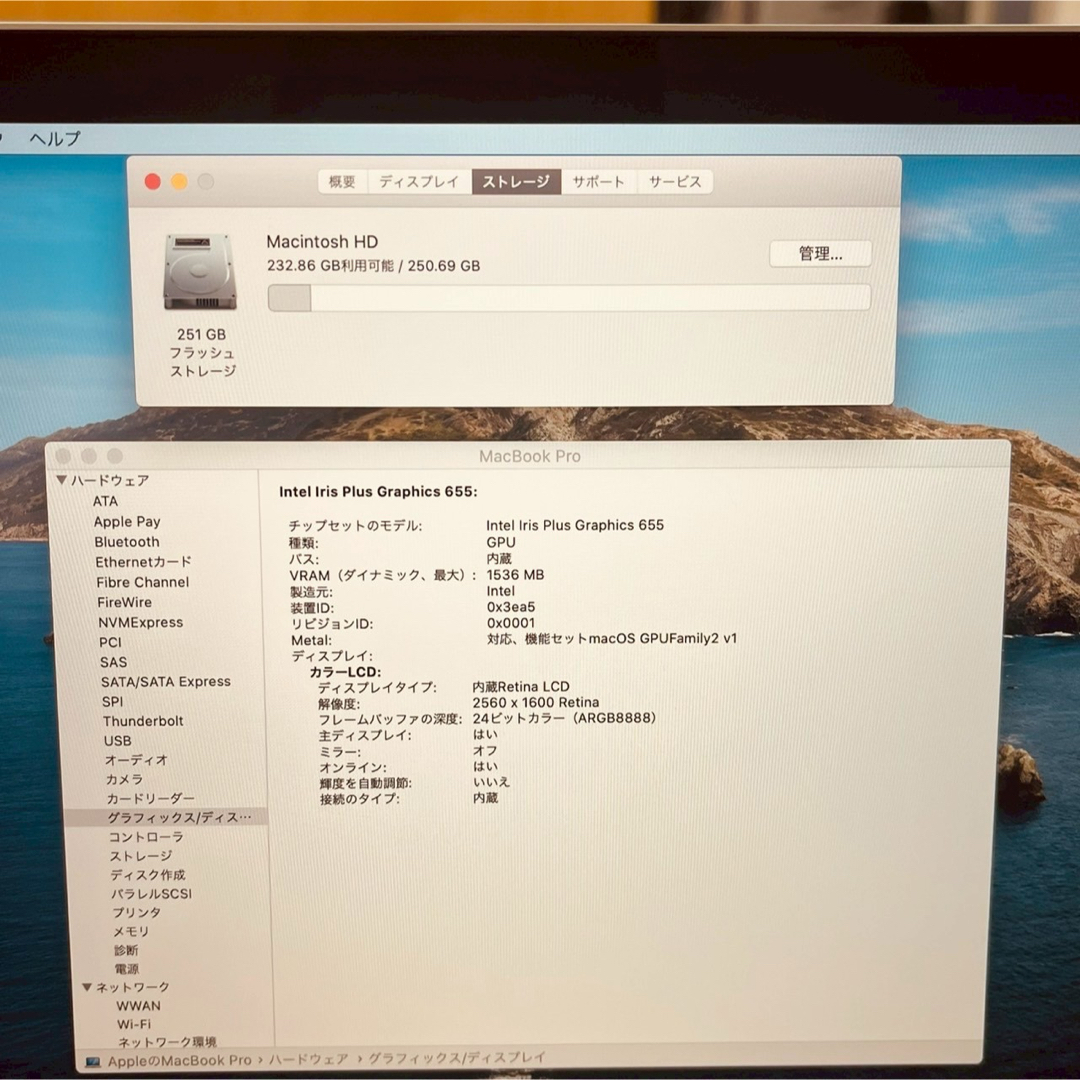The image size is (1080, 1080).
Task: Click Metal support value GPUFamily2 v1
Action: (612, 638)
